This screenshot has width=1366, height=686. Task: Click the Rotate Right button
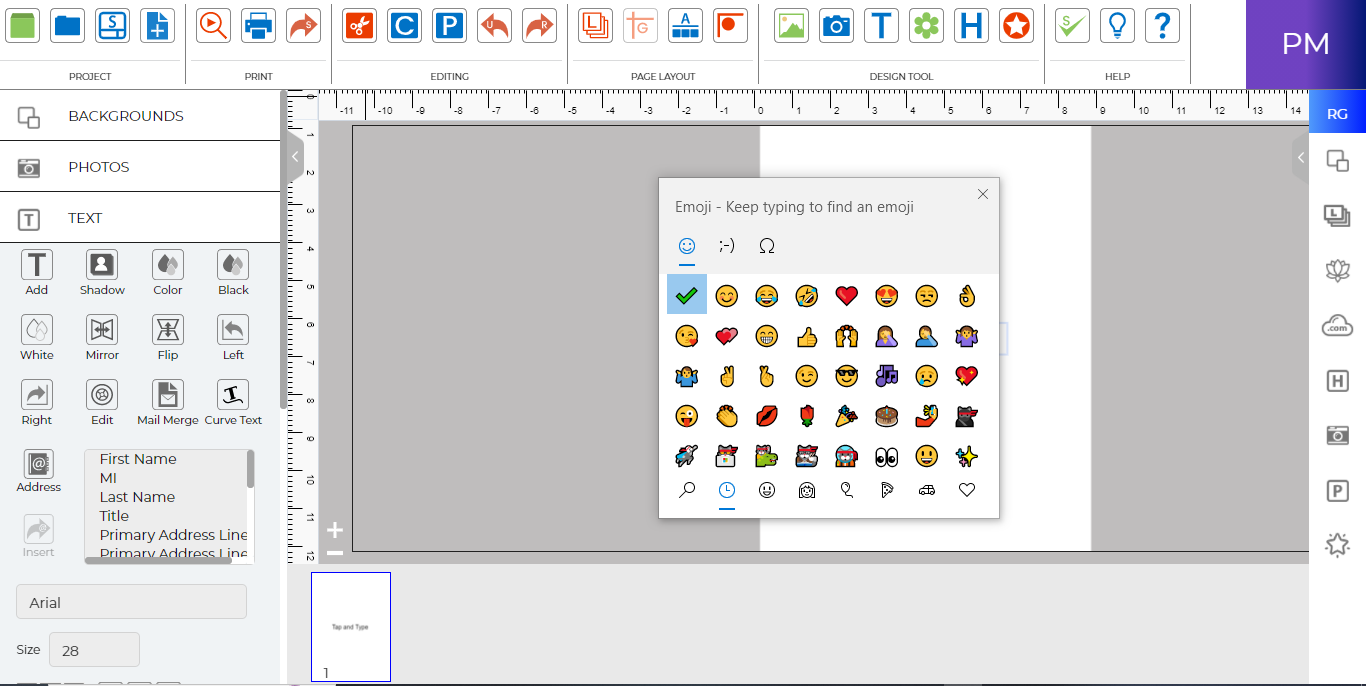[x=37, y=403]
